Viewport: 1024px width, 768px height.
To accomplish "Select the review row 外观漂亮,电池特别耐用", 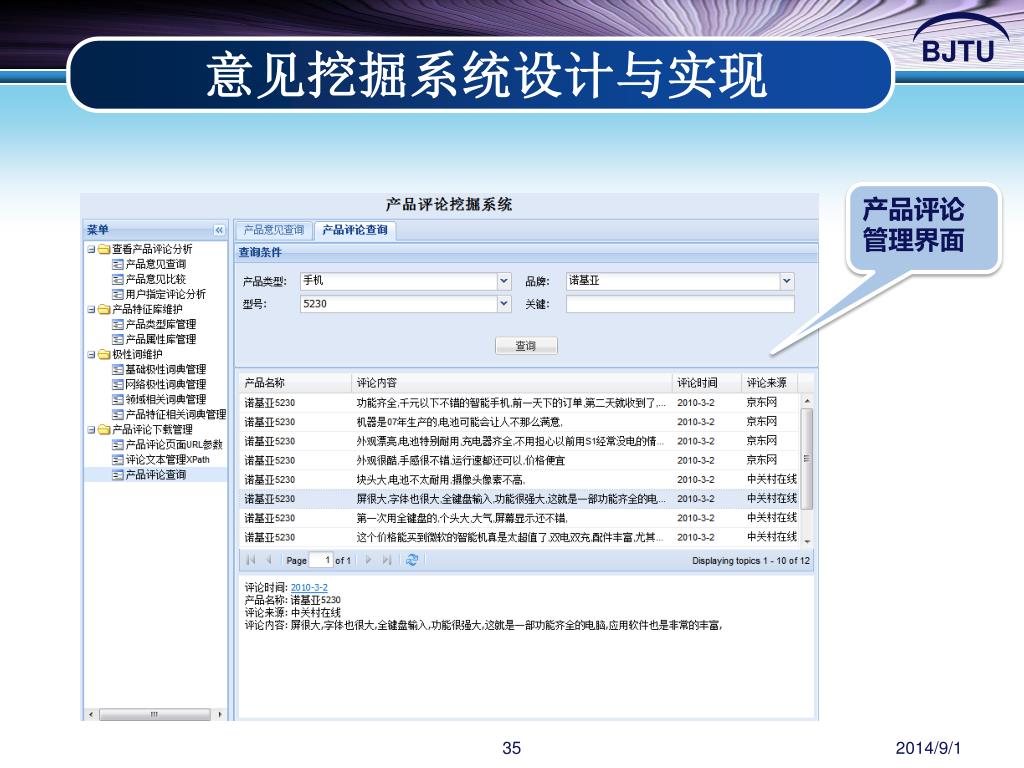I will [x=519, y=441].
